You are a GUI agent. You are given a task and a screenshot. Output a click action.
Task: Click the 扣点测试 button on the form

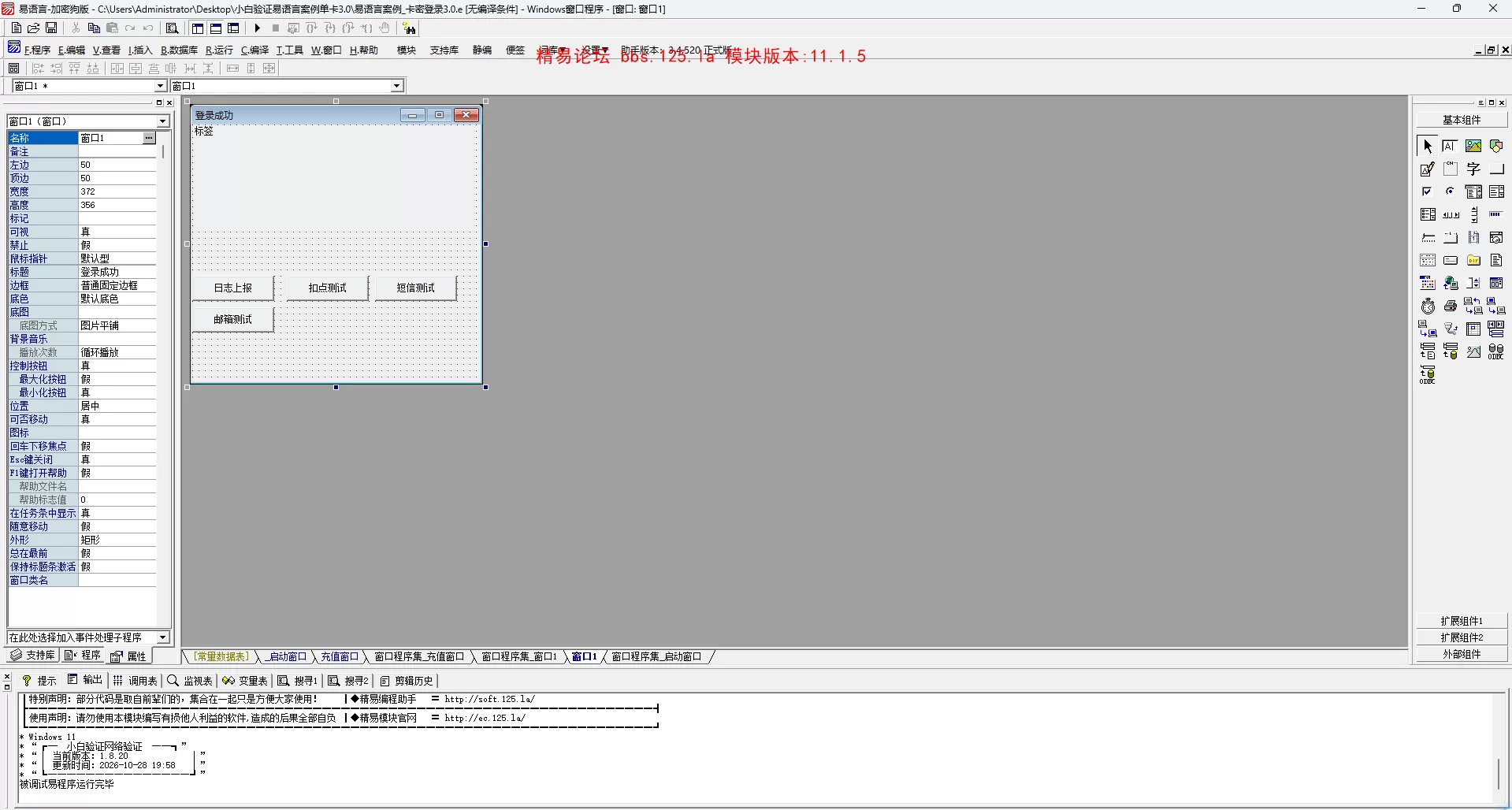coord(328,288)
